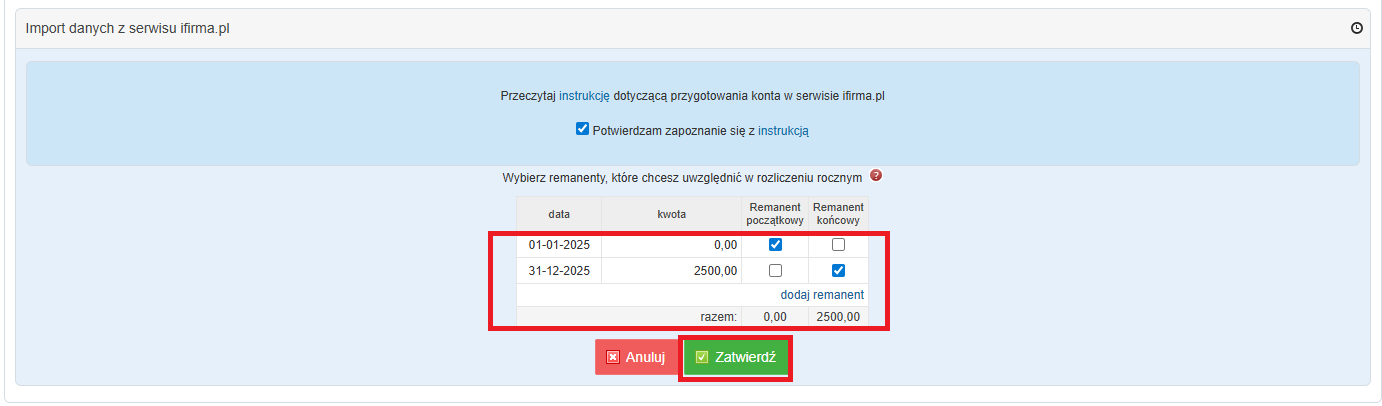Open the 'instrukcję' link in the first sentence
Screen dimensions: 1382x406
585,97
